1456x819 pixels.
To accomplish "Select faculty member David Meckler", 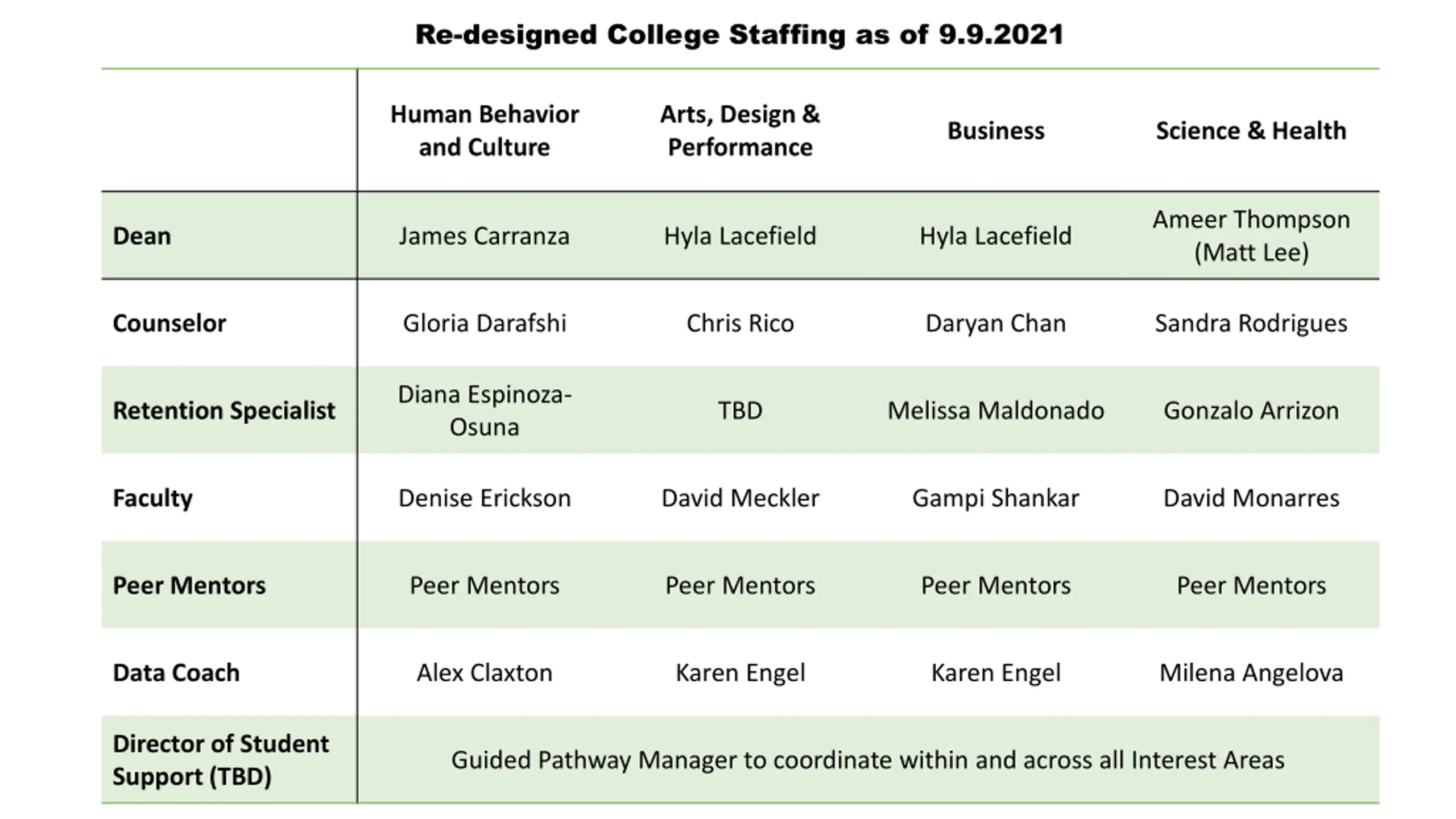I will coord(740,498).
